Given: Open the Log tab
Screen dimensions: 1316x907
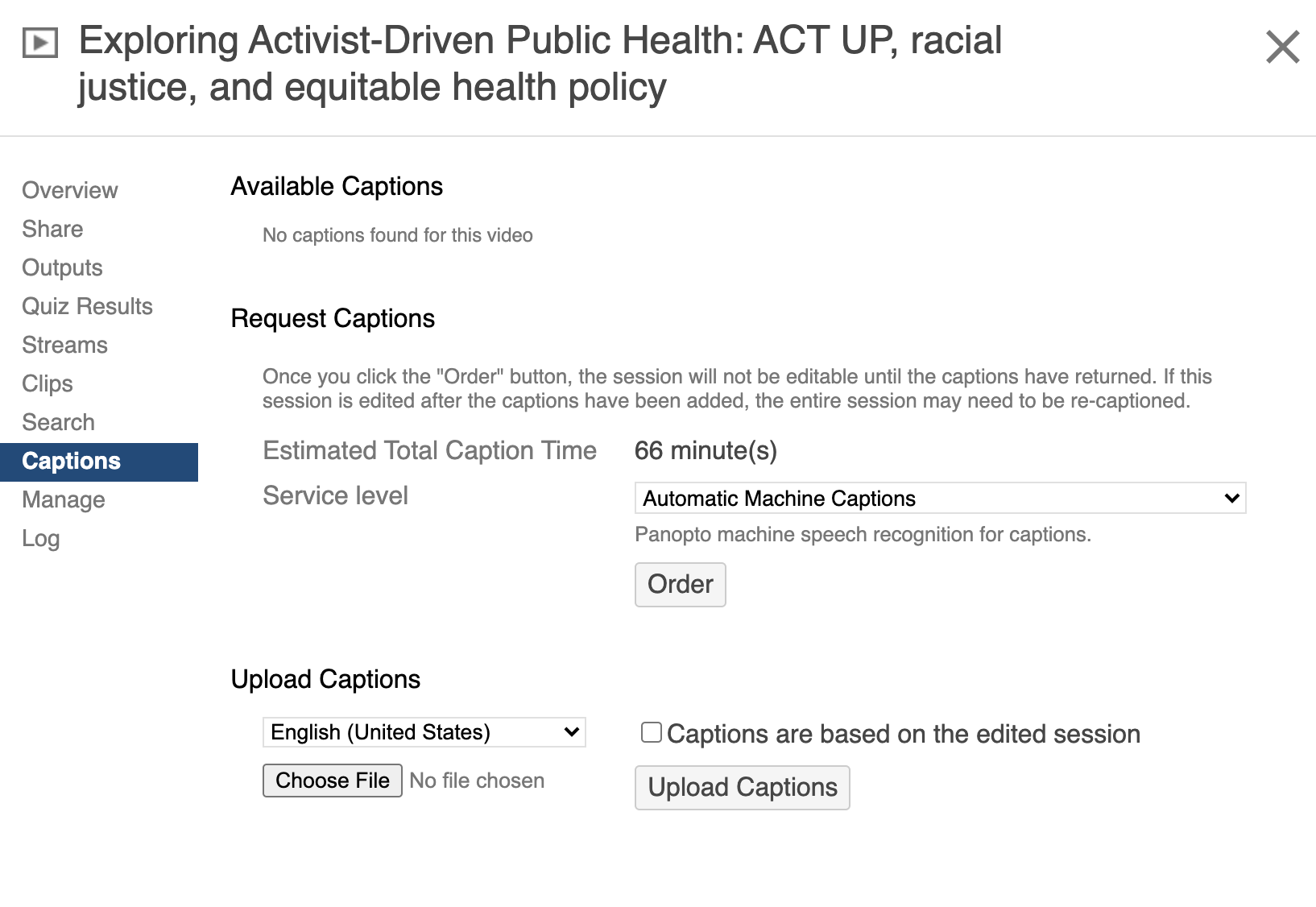Looking at the screenshot, I should 41,538.
